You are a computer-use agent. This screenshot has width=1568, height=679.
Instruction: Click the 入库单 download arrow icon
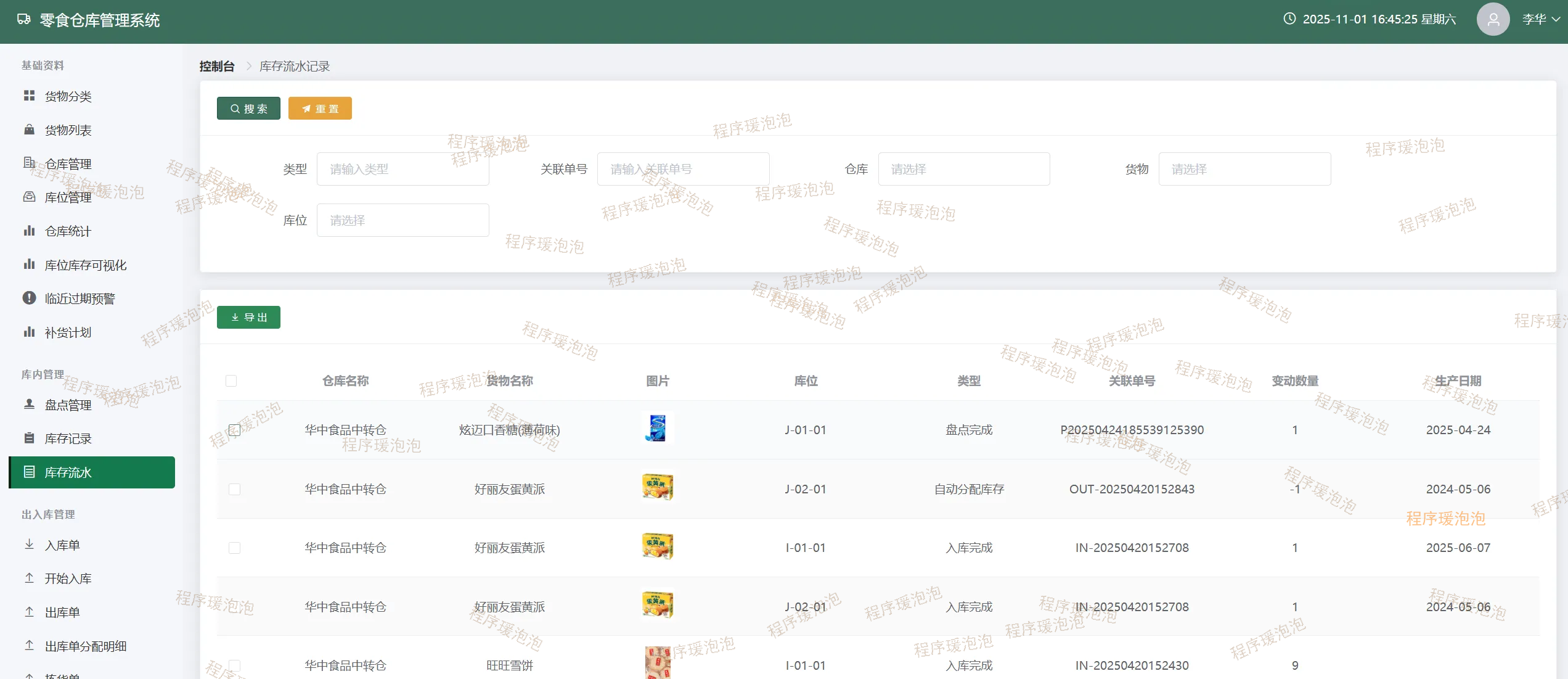[29, 544]
